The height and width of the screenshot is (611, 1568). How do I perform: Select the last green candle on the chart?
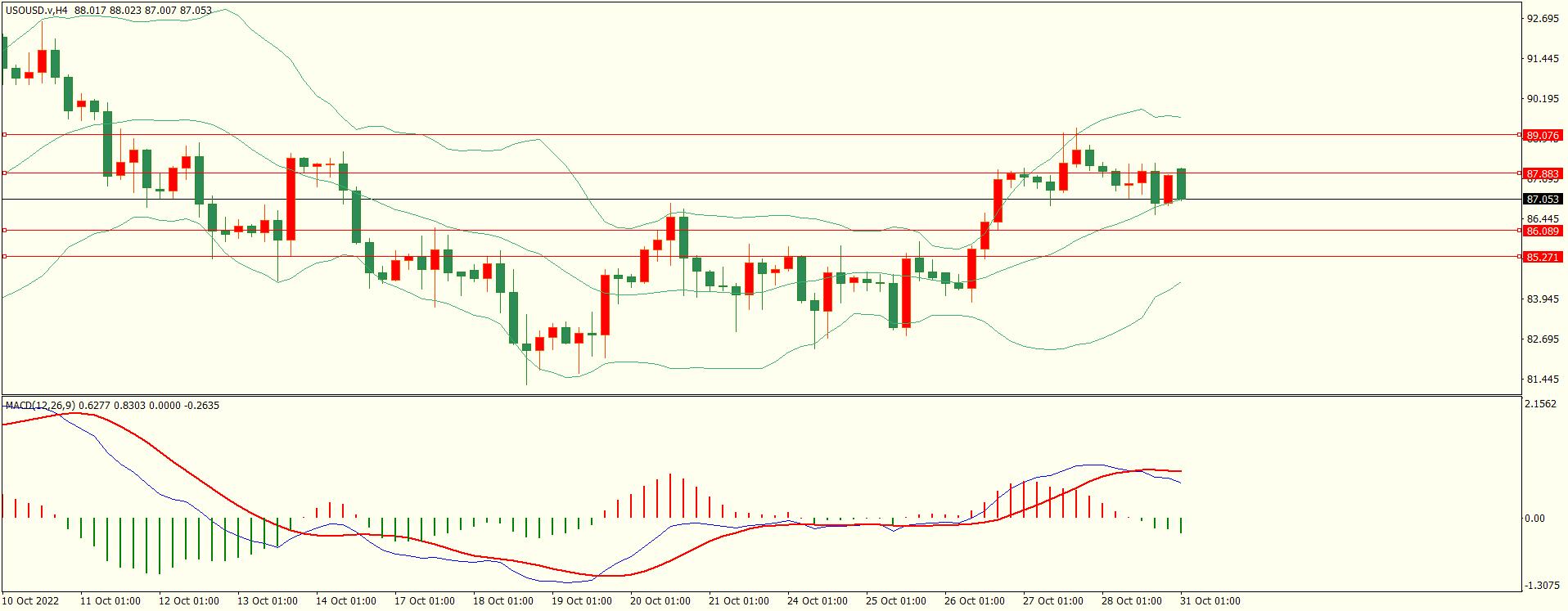[1181, 184]
